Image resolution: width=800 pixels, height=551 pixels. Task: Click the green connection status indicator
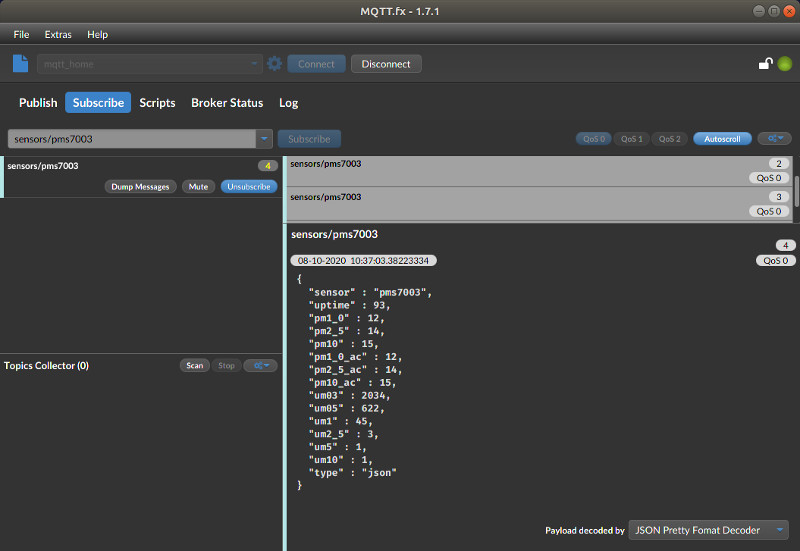click(785, 64)
